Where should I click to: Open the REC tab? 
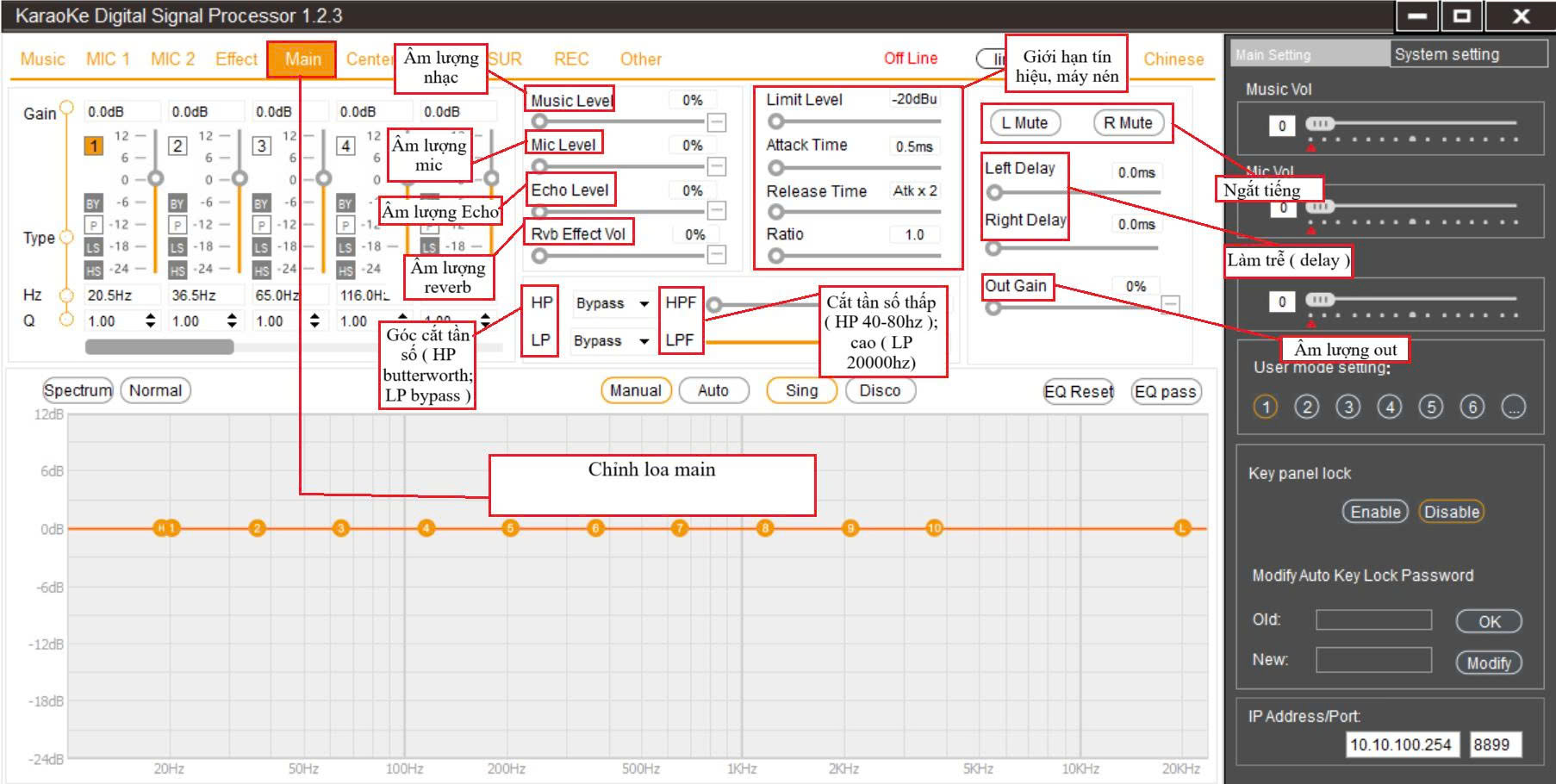[x=571, y=59]
